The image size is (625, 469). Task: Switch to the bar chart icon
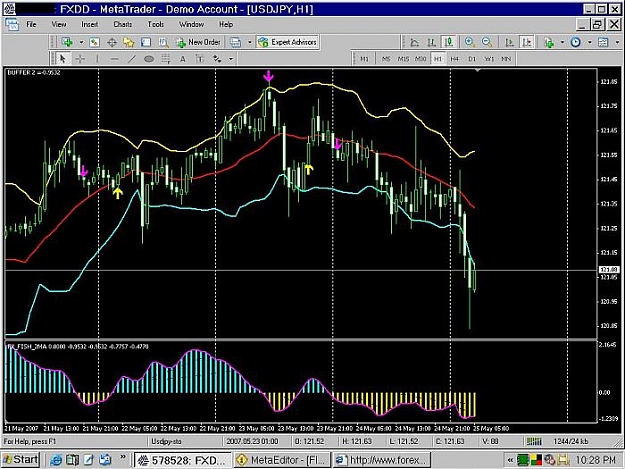(432, 42)
